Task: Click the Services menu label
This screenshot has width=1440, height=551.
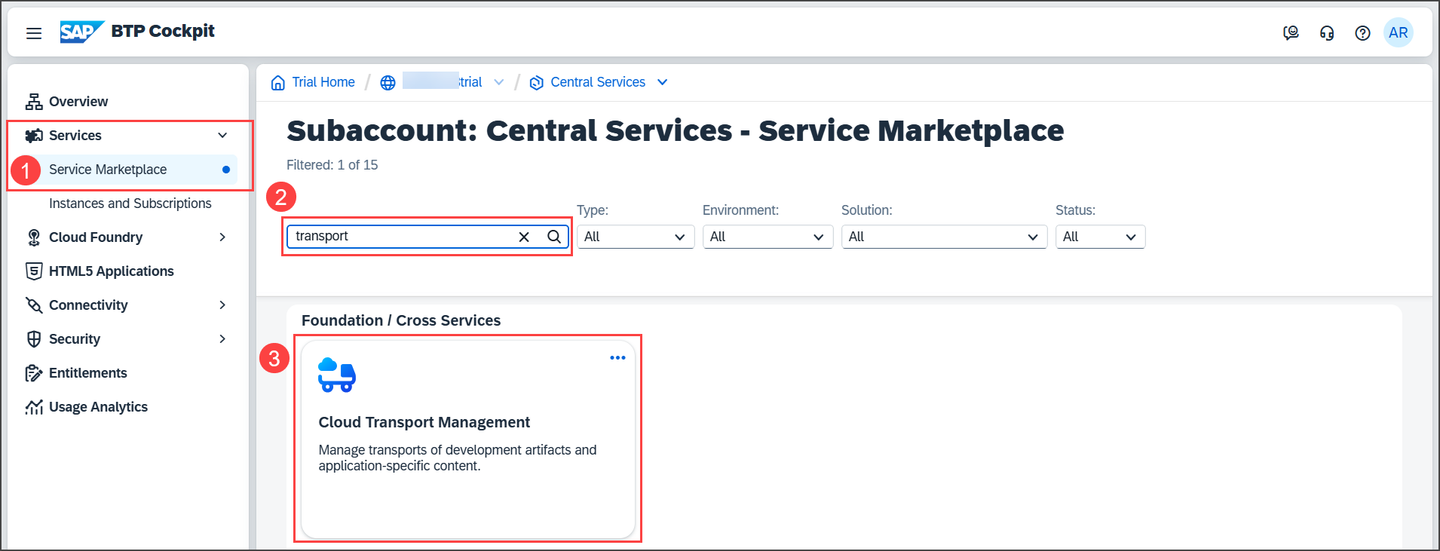Action: pyautogui.click(x=75, y=135)
